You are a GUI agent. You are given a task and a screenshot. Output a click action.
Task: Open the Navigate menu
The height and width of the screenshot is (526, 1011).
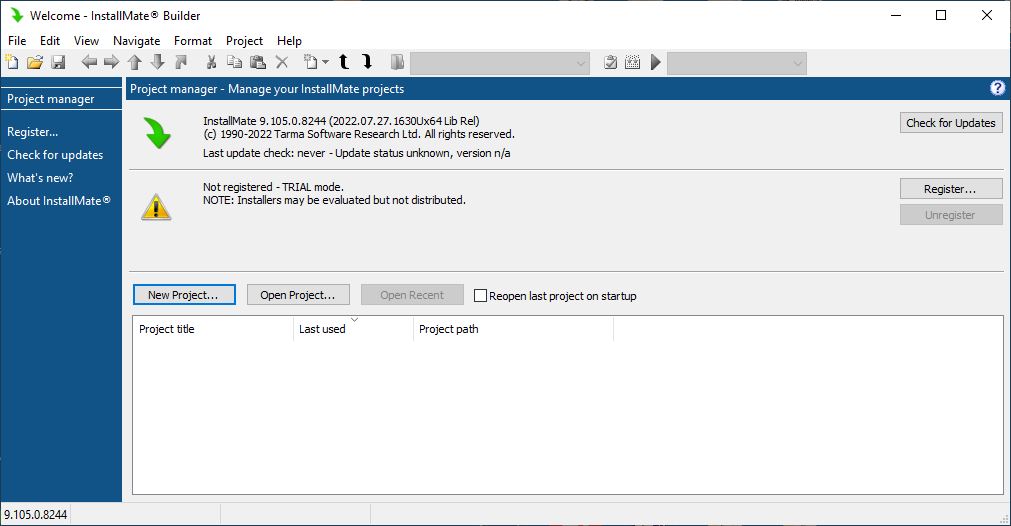[x=137, y=41]
